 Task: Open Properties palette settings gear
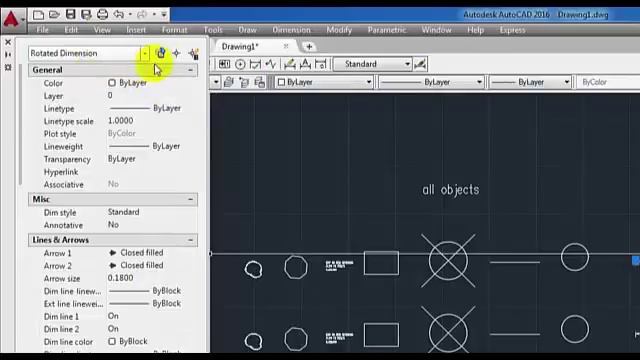[8, 67]
